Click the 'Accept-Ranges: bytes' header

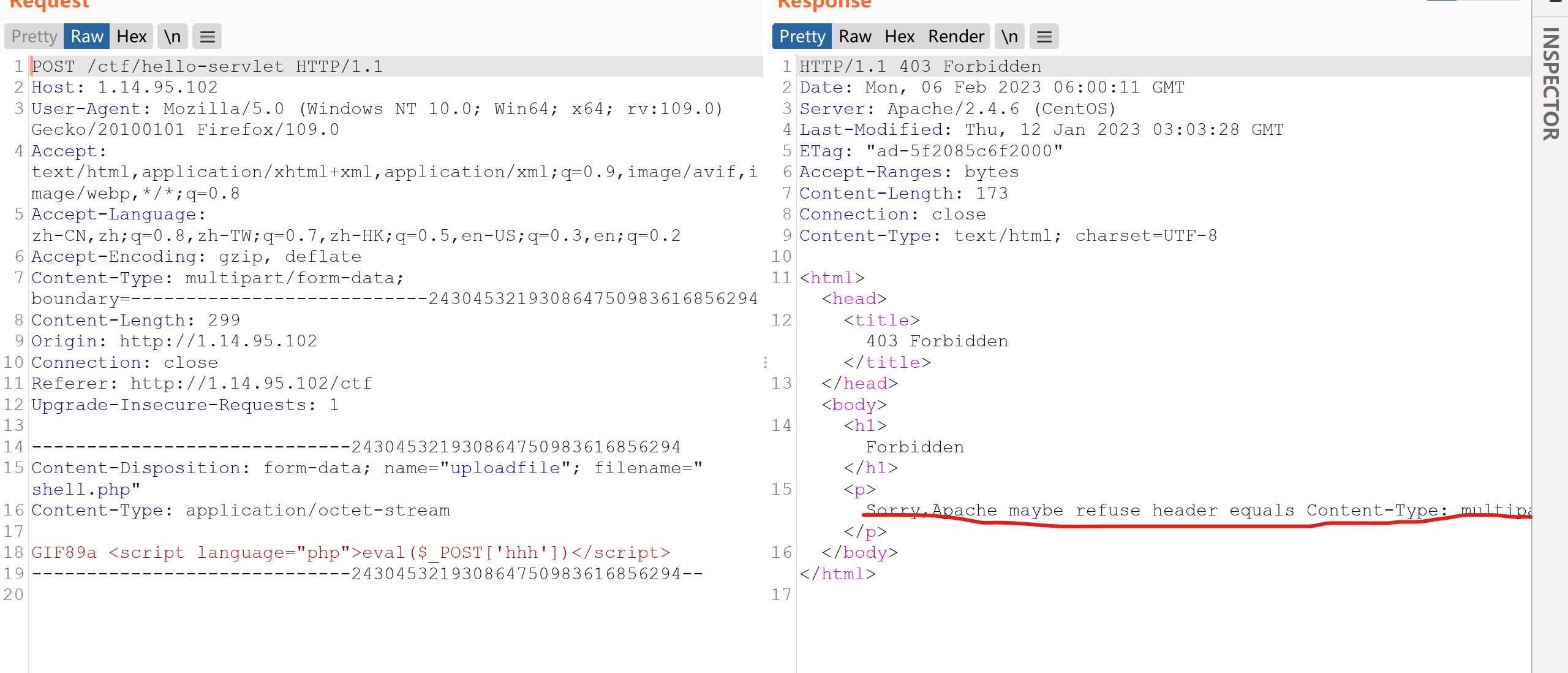910,172
